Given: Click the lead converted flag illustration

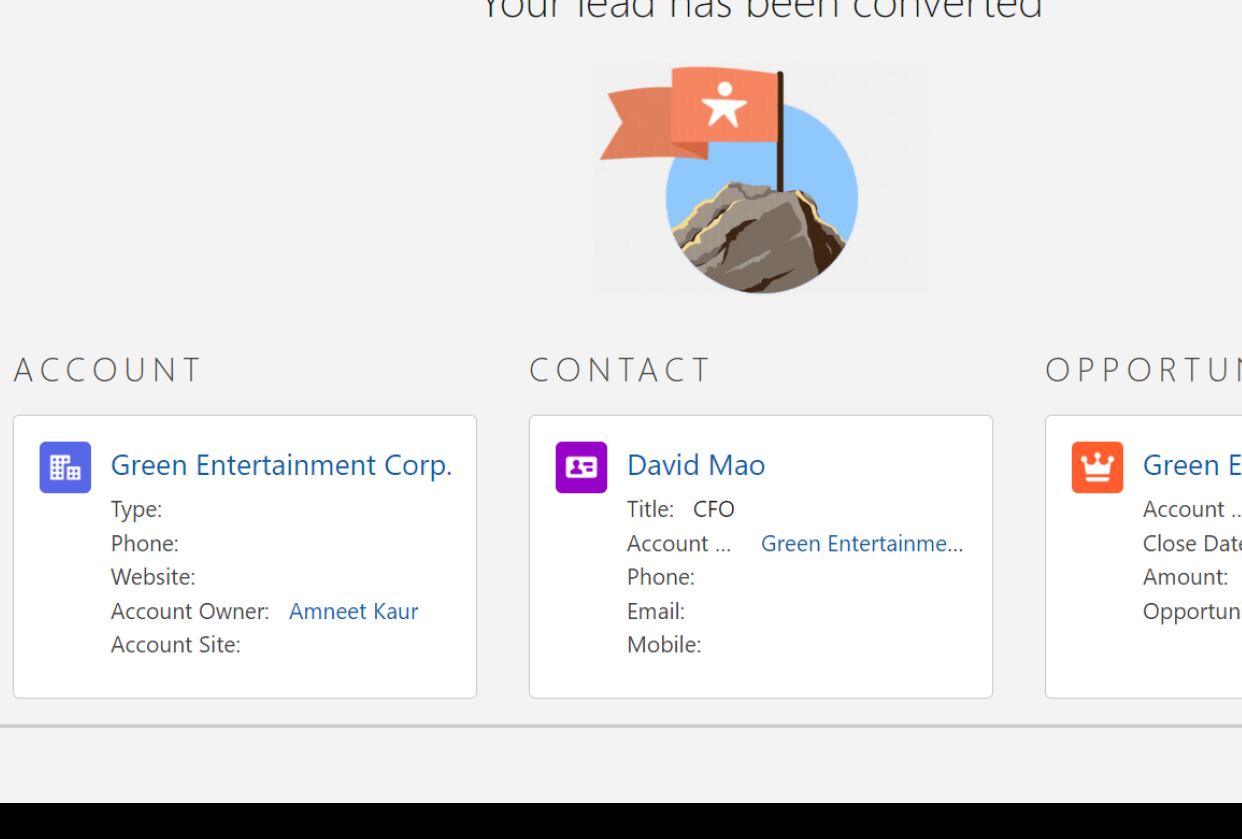Looking at the screenshot, I should pyautogui.click(x=760, y=178).
